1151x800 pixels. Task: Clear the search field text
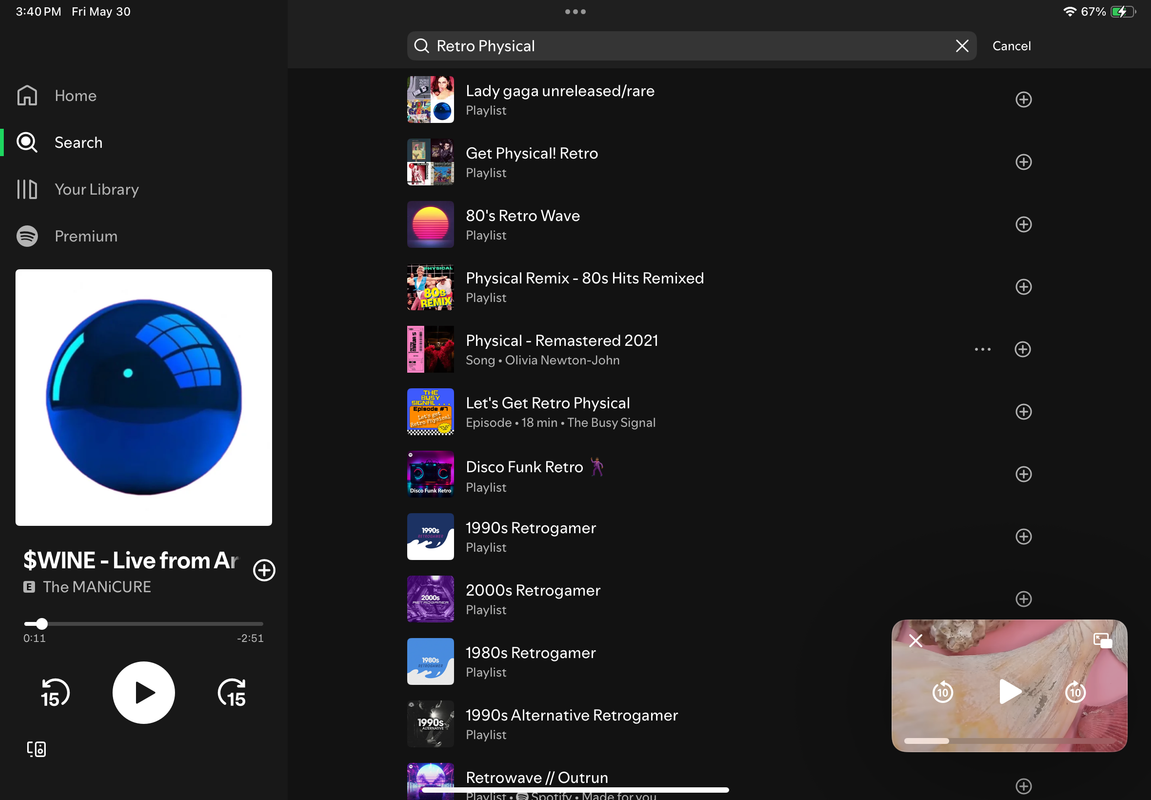962,46
